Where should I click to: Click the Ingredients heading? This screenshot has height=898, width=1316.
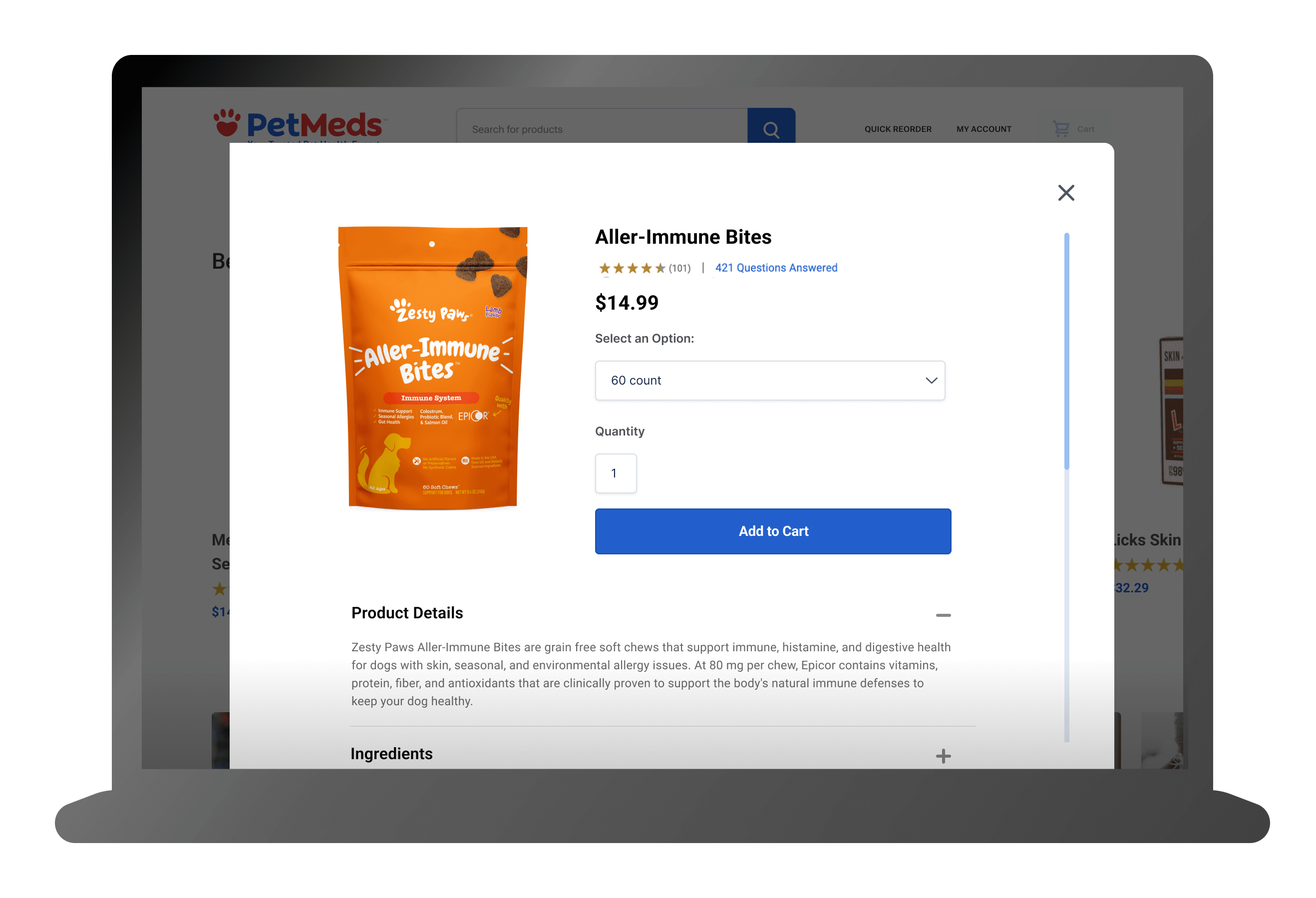click(x=391, y=754)
